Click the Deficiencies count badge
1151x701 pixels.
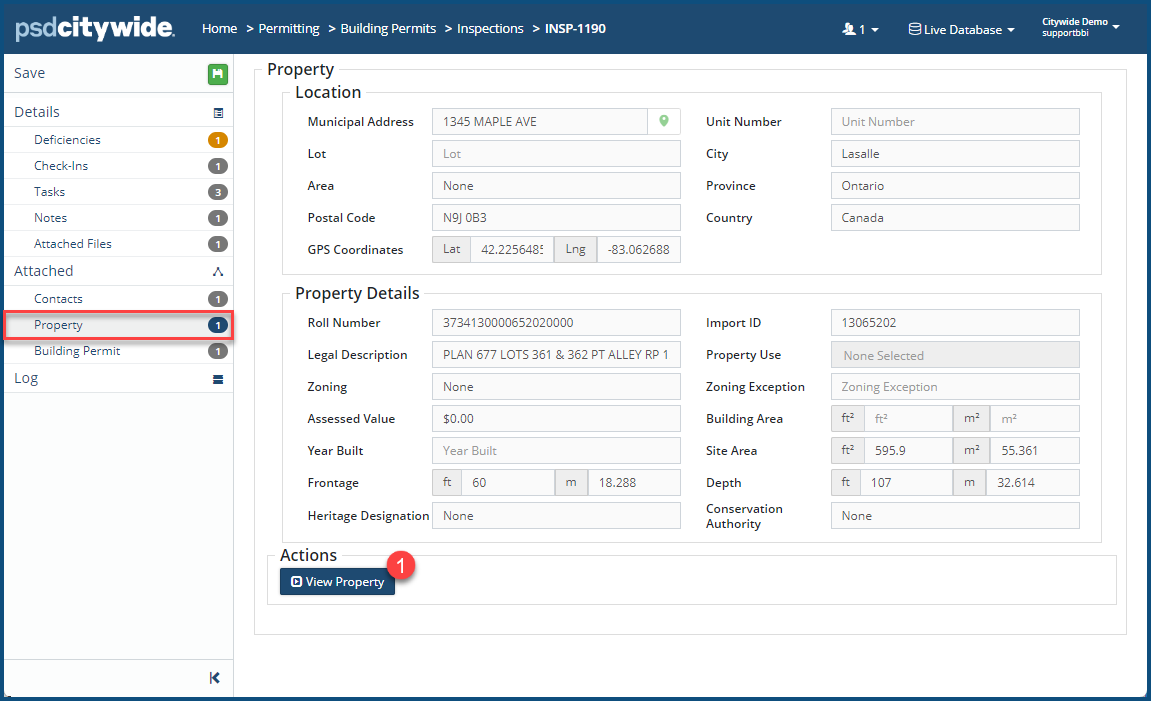pyautogui.click(x=218, y=140)
